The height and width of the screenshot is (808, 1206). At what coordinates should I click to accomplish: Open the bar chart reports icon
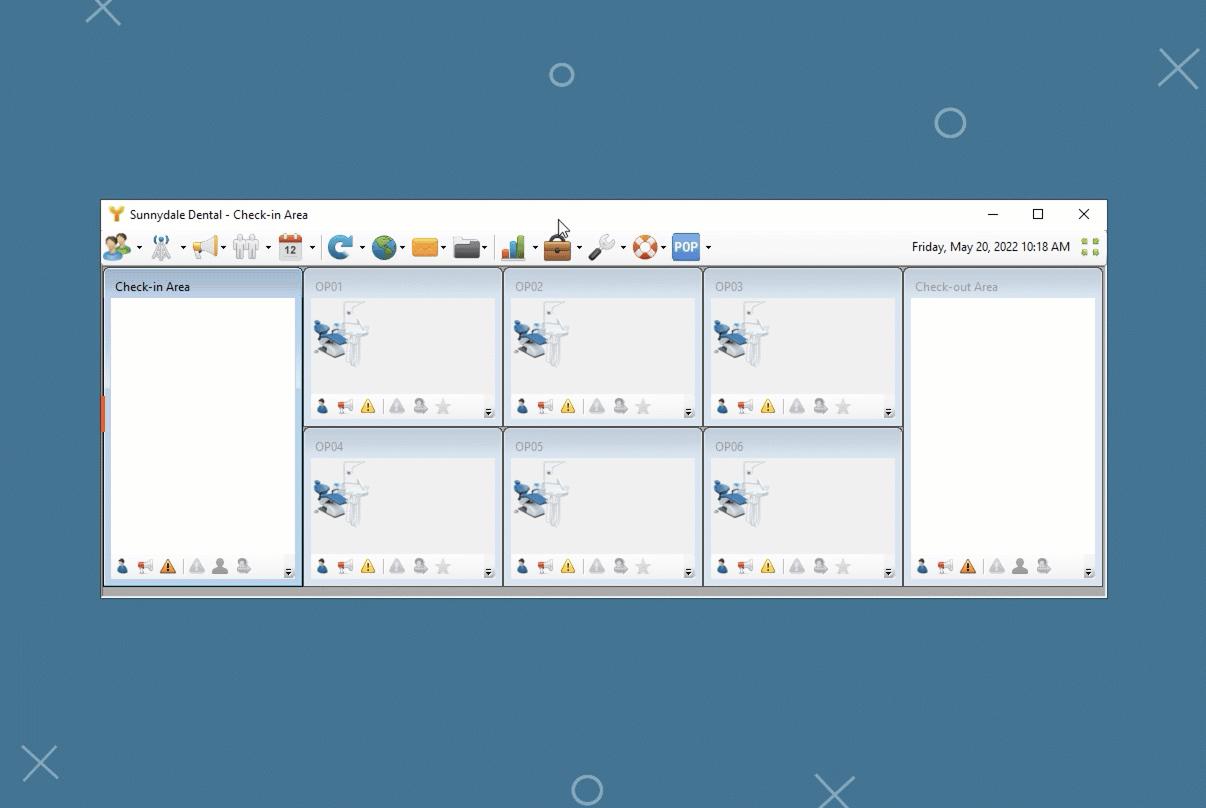coord(513,247)
